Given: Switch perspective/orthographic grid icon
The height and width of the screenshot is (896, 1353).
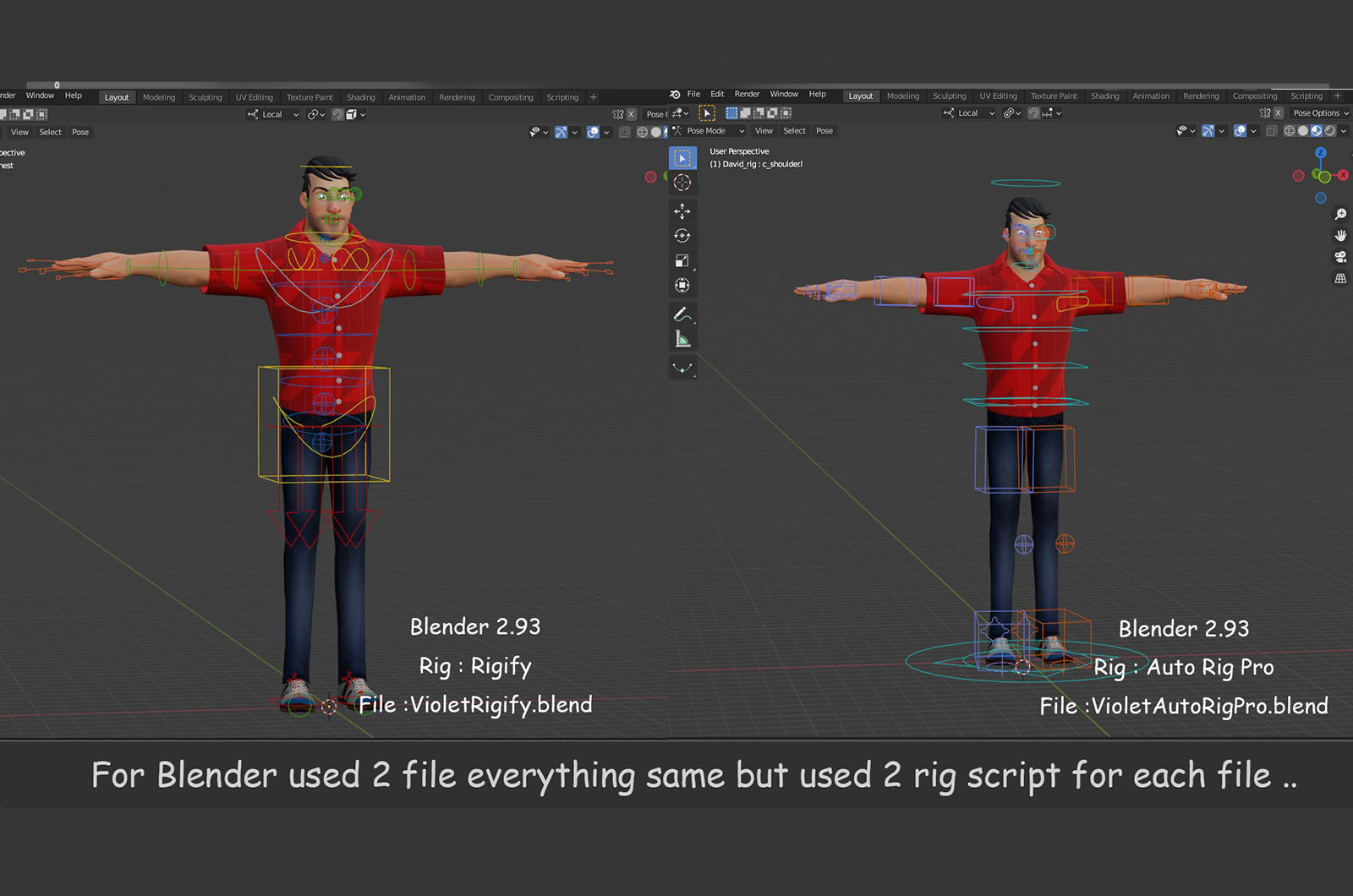Looking at the screenshot, I should tap(1340, 278).
